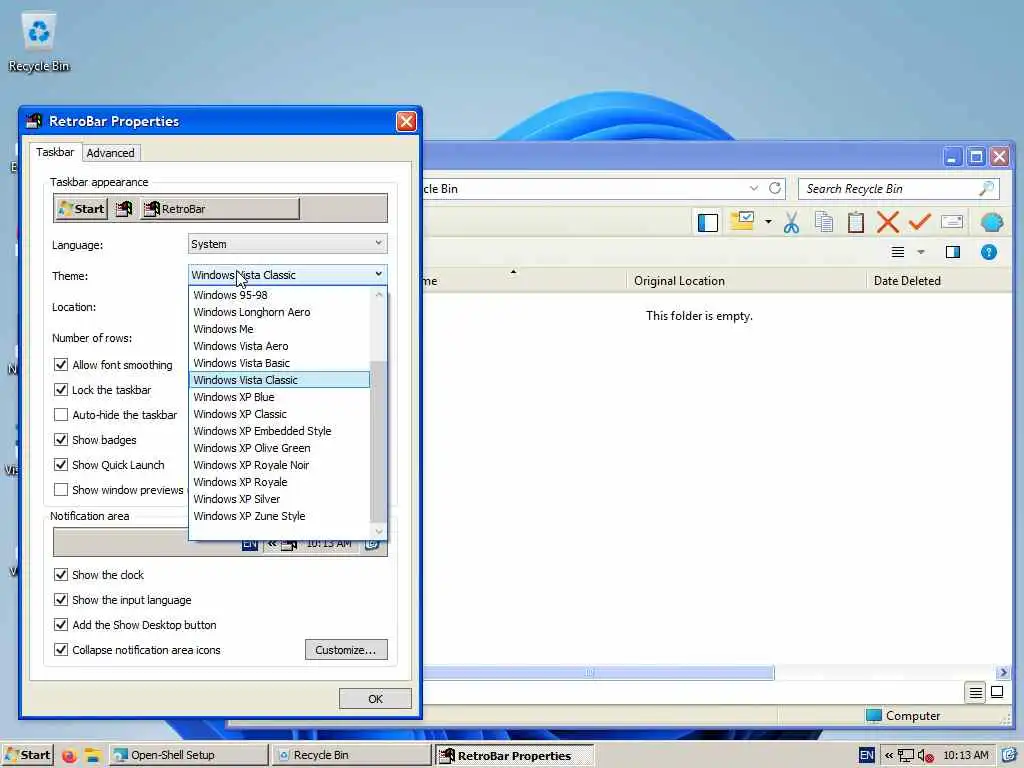Image resolution: width=1024 pixels, height=768 pixels.
Task: Select Windows XP Zune Style theme
Action: click(279, 516)
